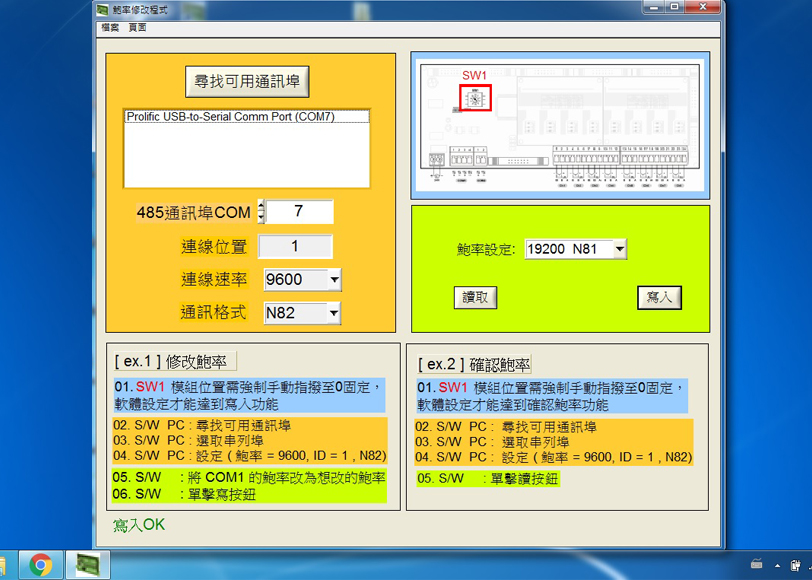Open the 鮑率設定 19200 N81 dropdown

point(620,249)
